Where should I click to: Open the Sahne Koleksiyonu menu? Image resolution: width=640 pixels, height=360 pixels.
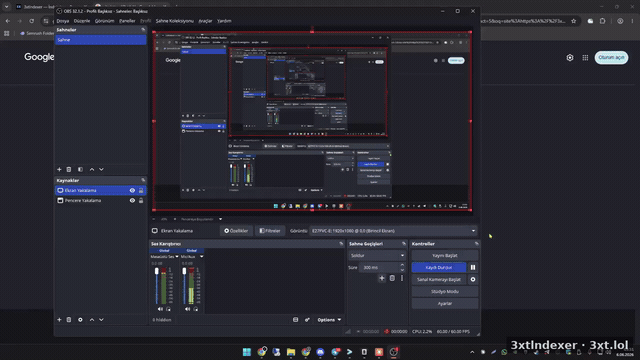(175, 21)
